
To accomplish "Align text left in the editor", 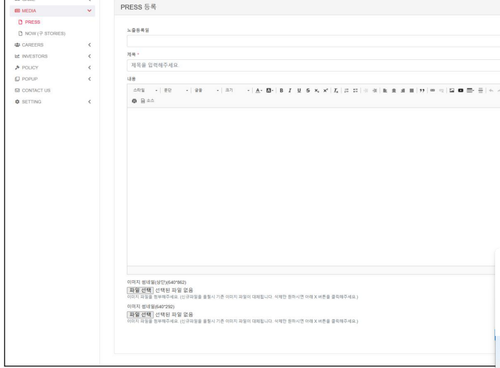I will (x=385, y=90).
